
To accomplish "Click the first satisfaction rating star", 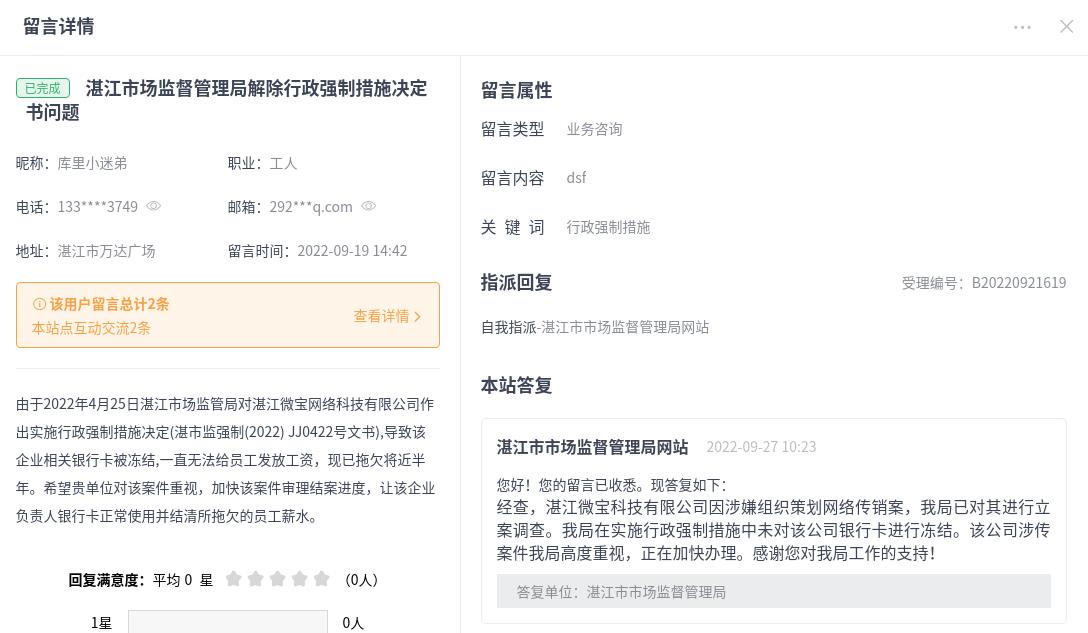I will (234, 579).
